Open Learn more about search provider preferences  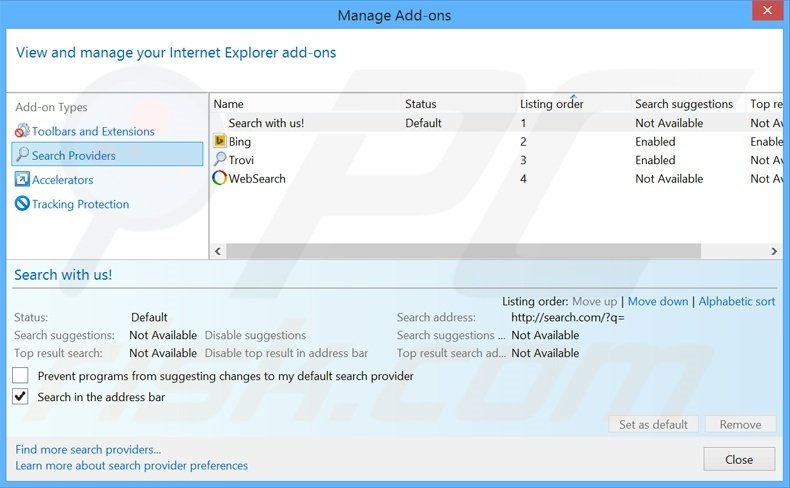pos(131,465)
